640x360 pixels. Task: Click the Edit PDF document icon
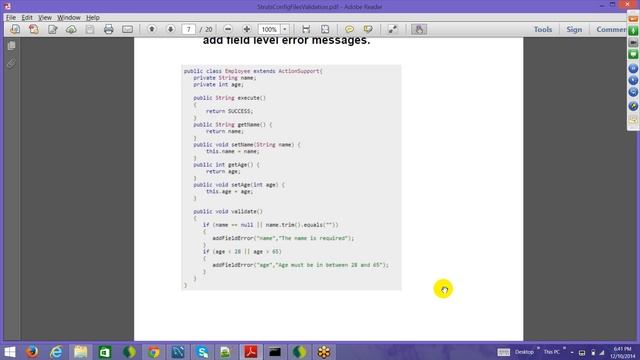click(x=53, y=29)
